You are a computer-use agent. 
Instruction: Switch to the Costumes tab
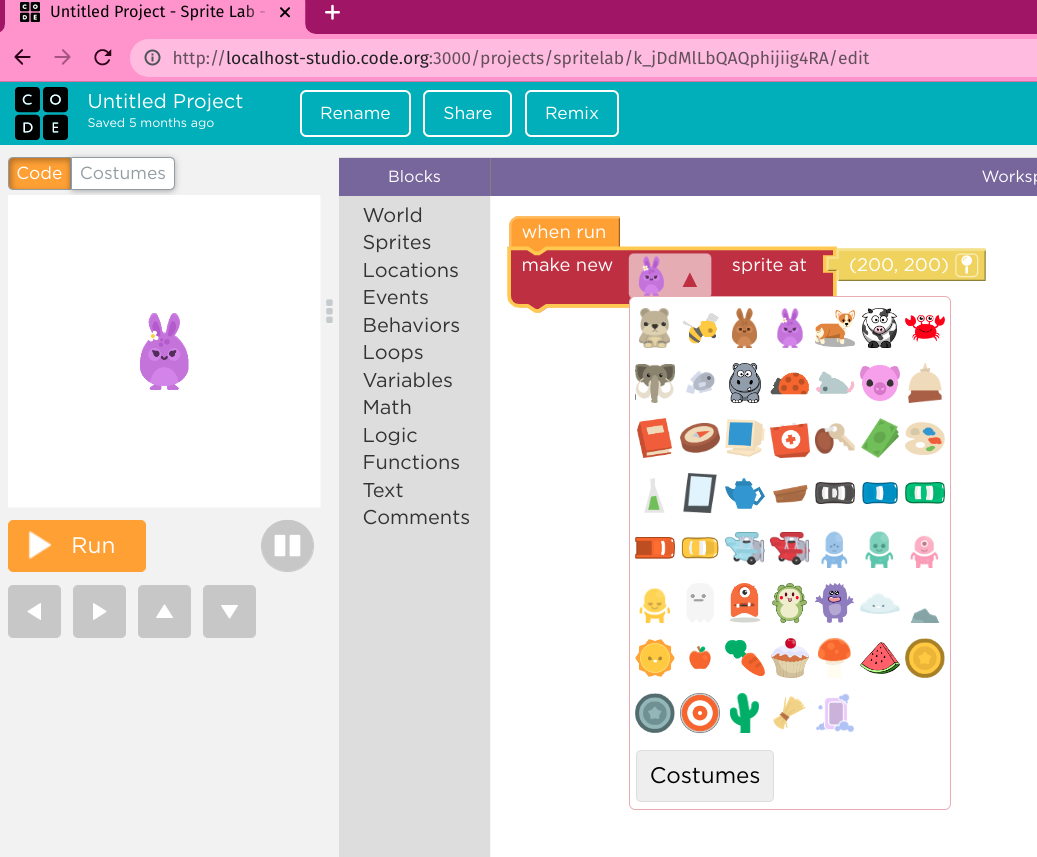122,173
